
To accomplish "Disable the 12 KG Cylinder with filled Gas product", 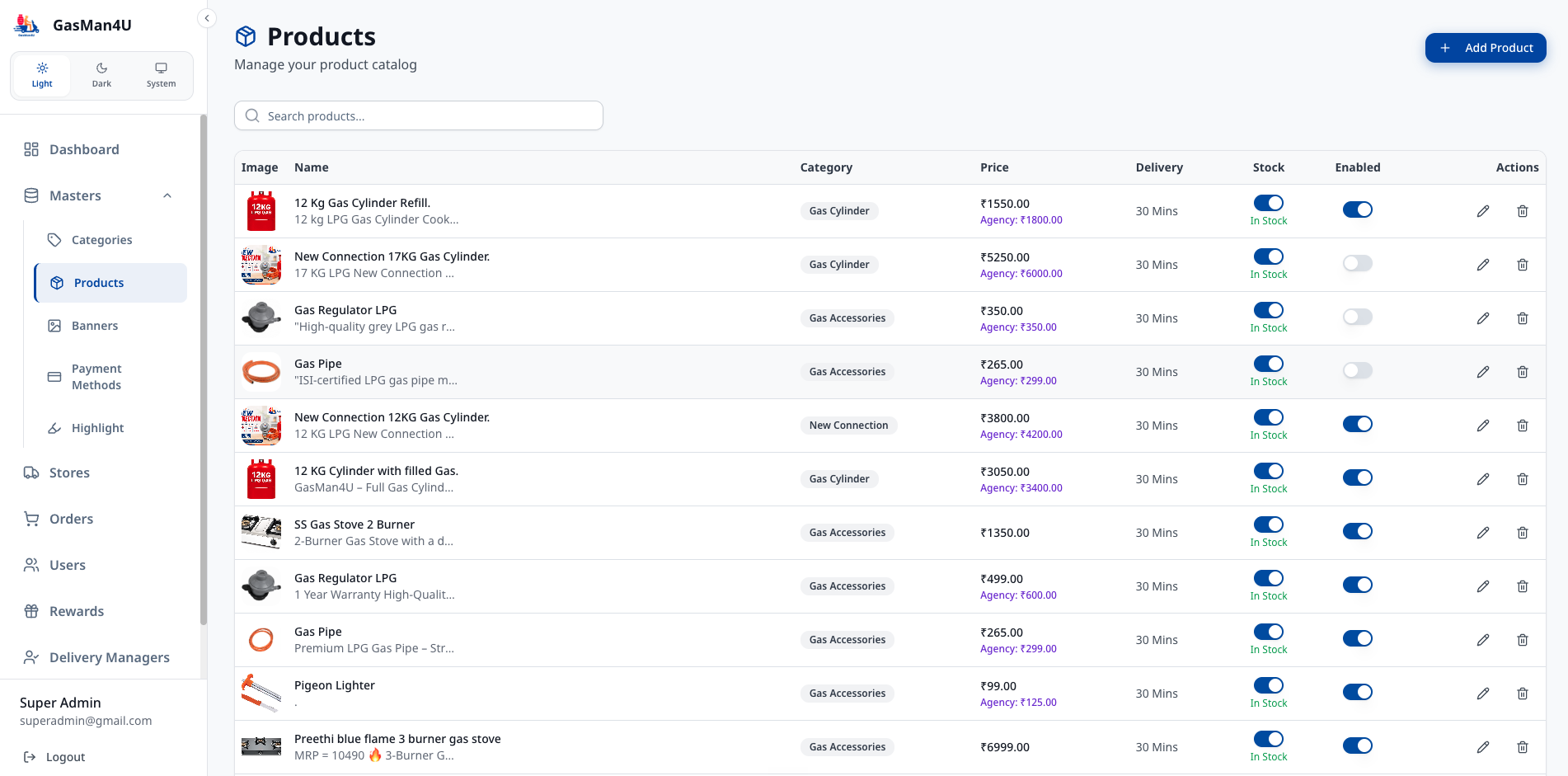I will coord(1357,477).
